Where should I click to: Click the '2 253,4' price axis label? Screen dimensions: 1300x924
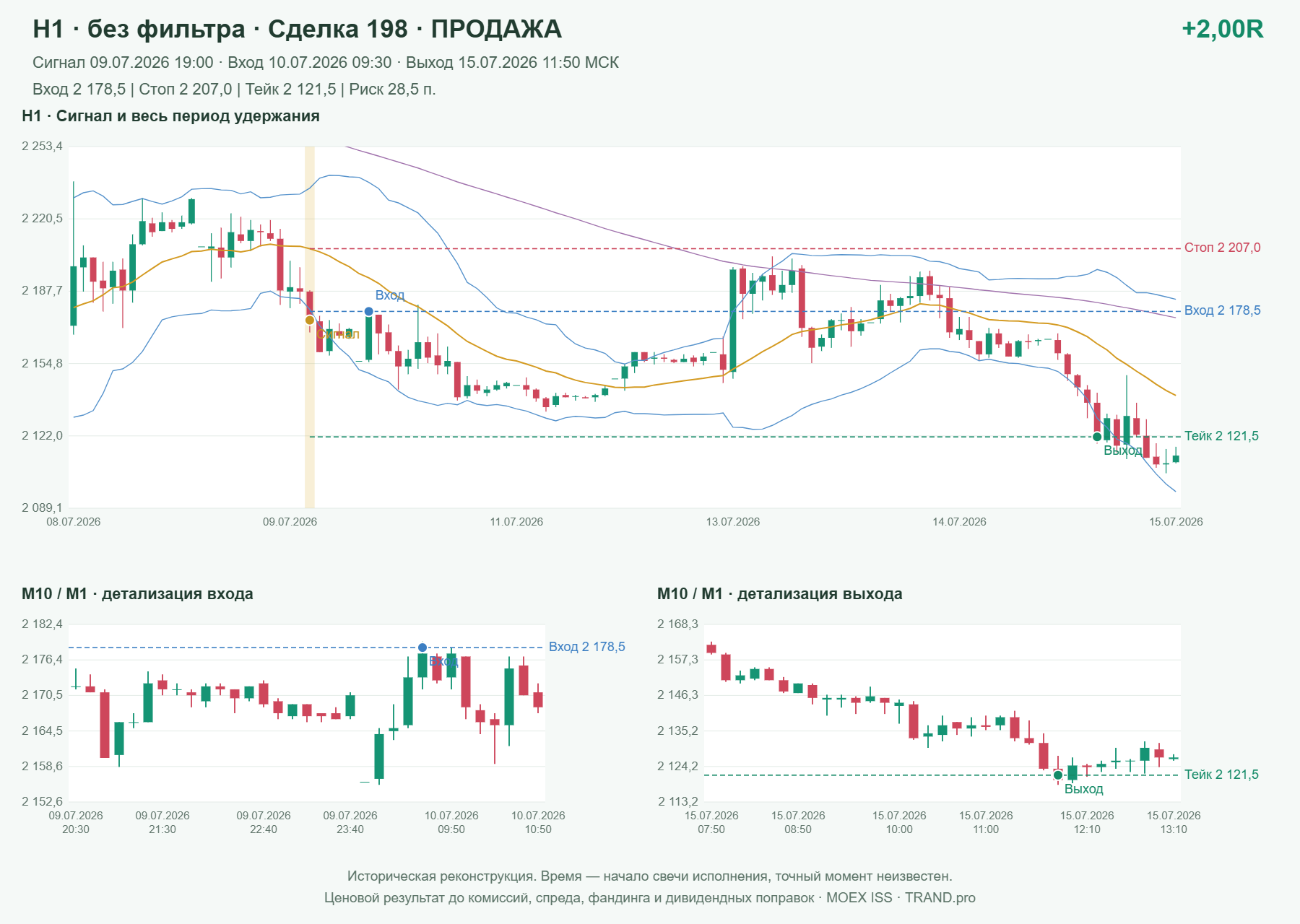click(x=42, y=147)
